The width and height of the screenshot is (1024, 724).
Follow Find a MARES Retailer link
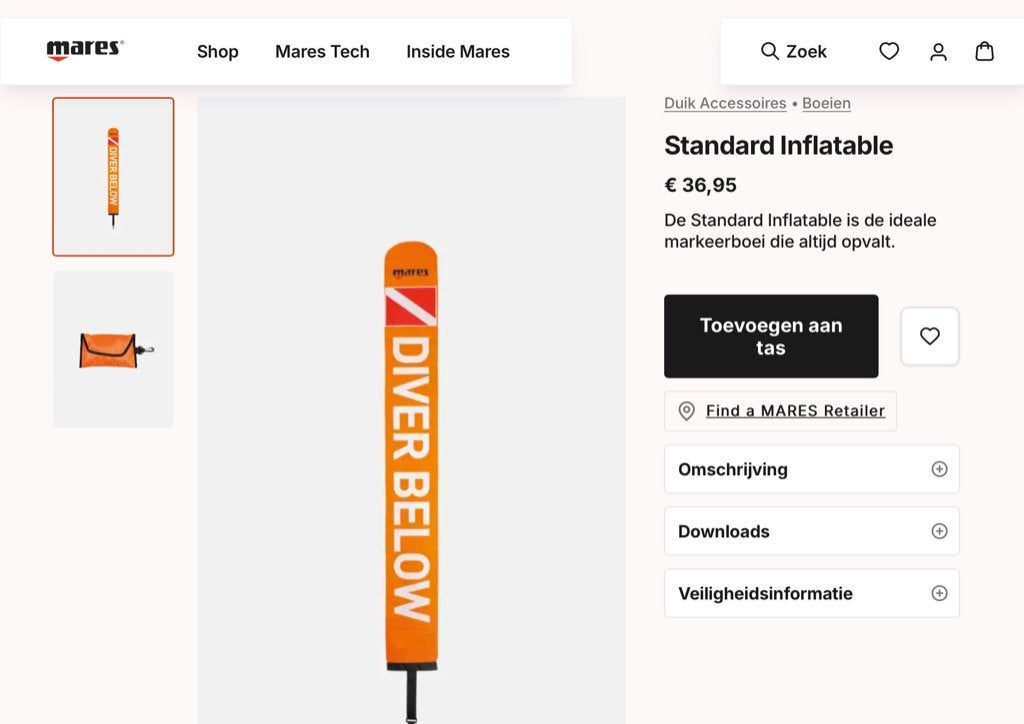795,411
